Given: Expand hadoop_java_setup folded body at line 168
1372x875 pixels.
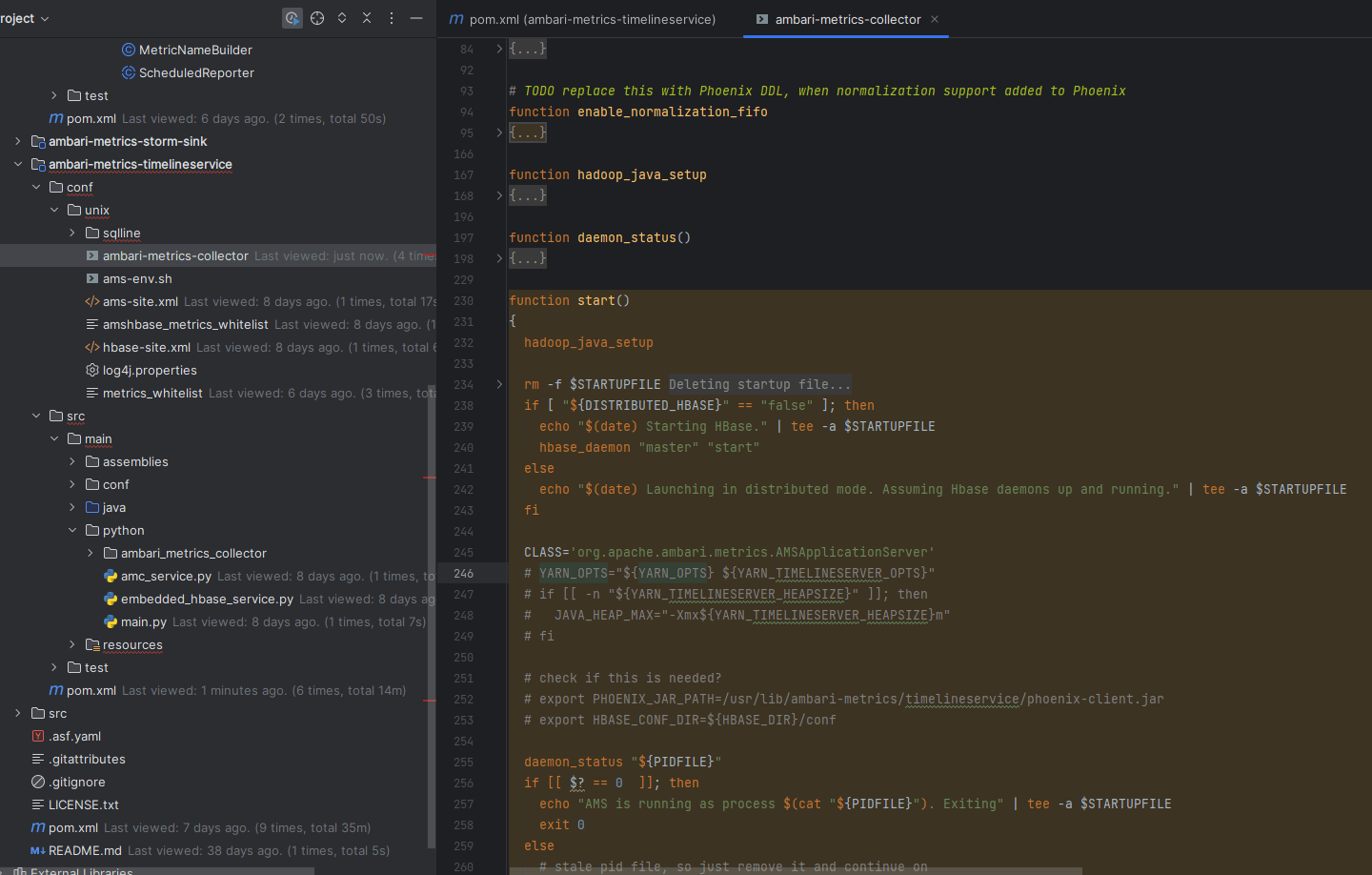Looking at the screenshot, I should coord(499,195).
